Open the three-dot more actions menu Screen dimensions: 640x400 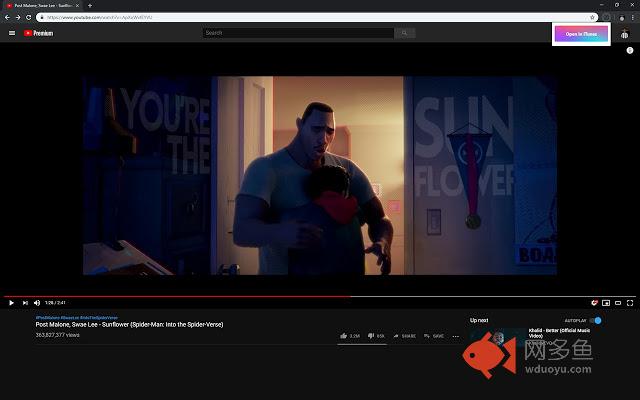point(456,336)
